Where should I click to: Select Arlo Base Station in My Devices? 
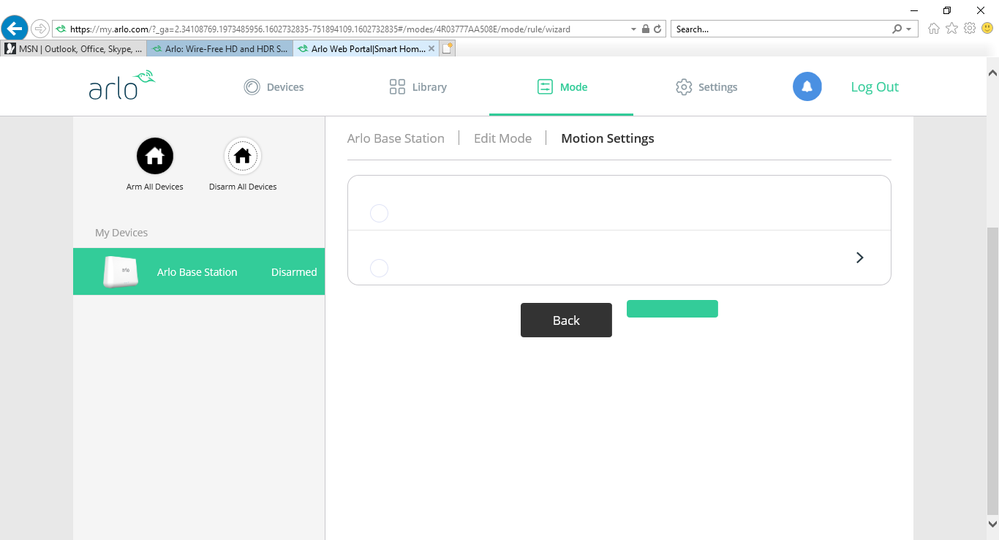pyautogui.click(x=199, y=271)
